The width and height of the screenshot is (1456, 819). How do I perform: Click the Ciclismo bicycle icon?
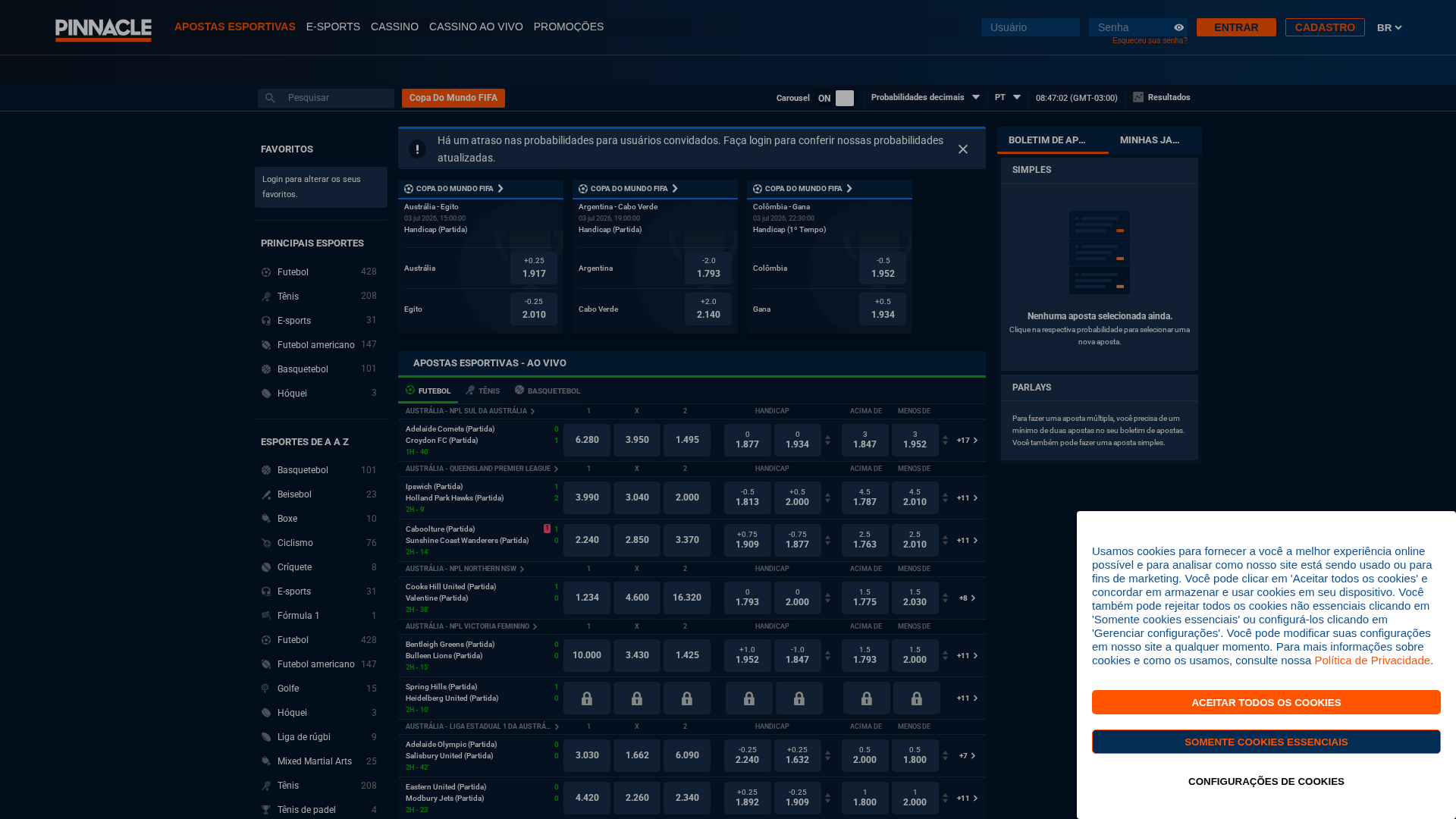point(266,543)
